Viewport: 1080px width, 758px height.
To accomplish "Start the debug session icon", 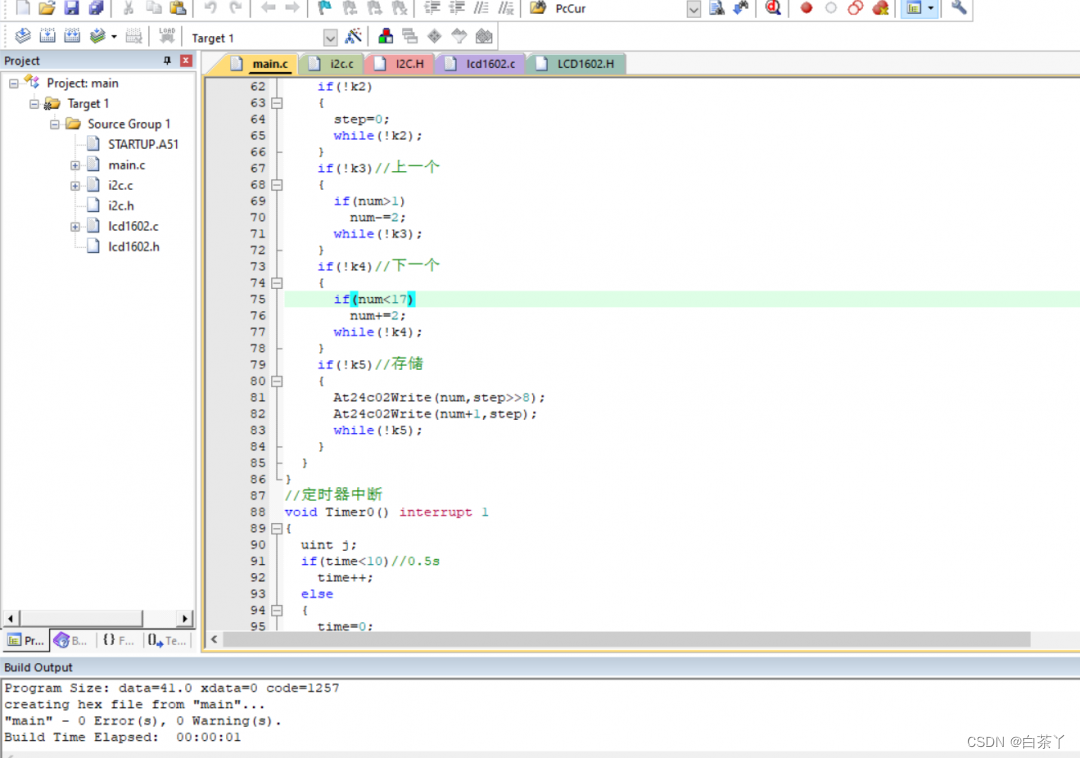I will pos(773,8).
